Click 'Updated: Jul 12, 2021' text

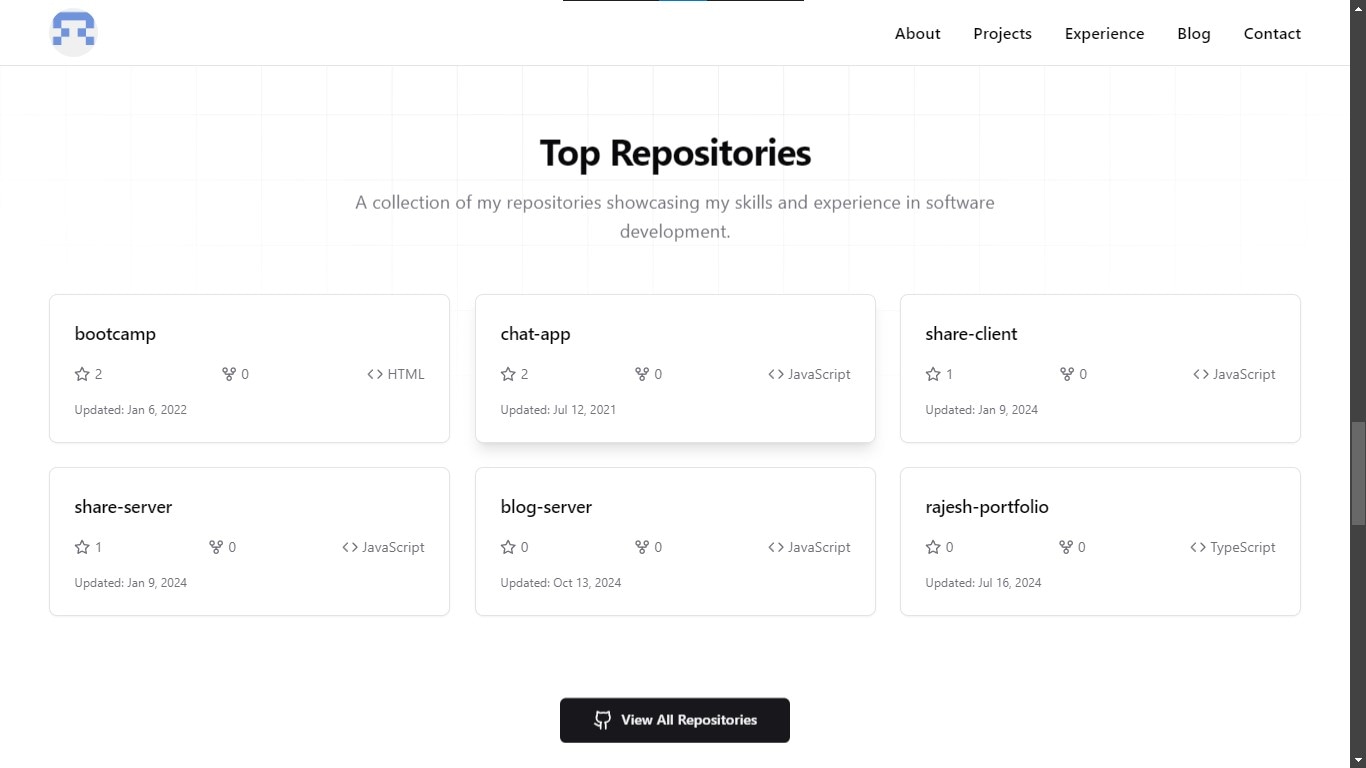coord(558,410)
